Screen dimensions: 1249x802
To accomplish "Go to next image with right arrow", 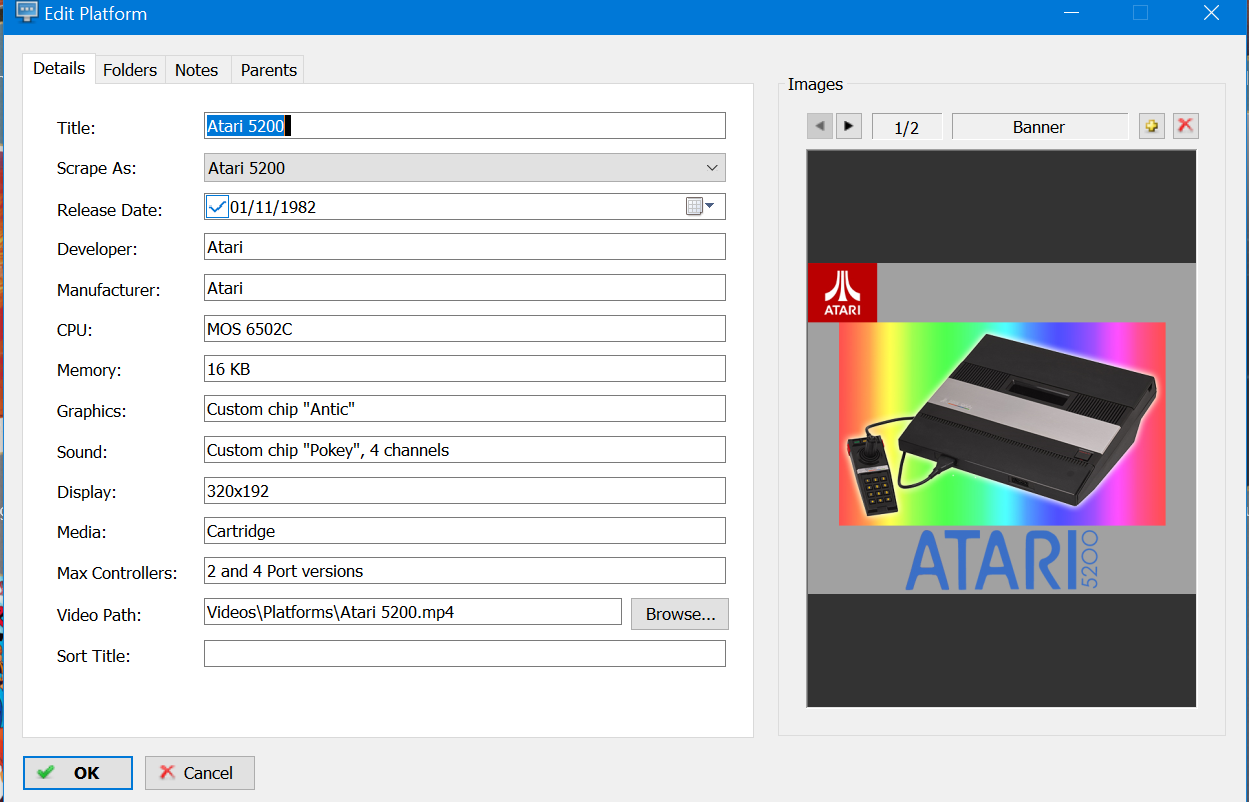I will pos(849,126).
